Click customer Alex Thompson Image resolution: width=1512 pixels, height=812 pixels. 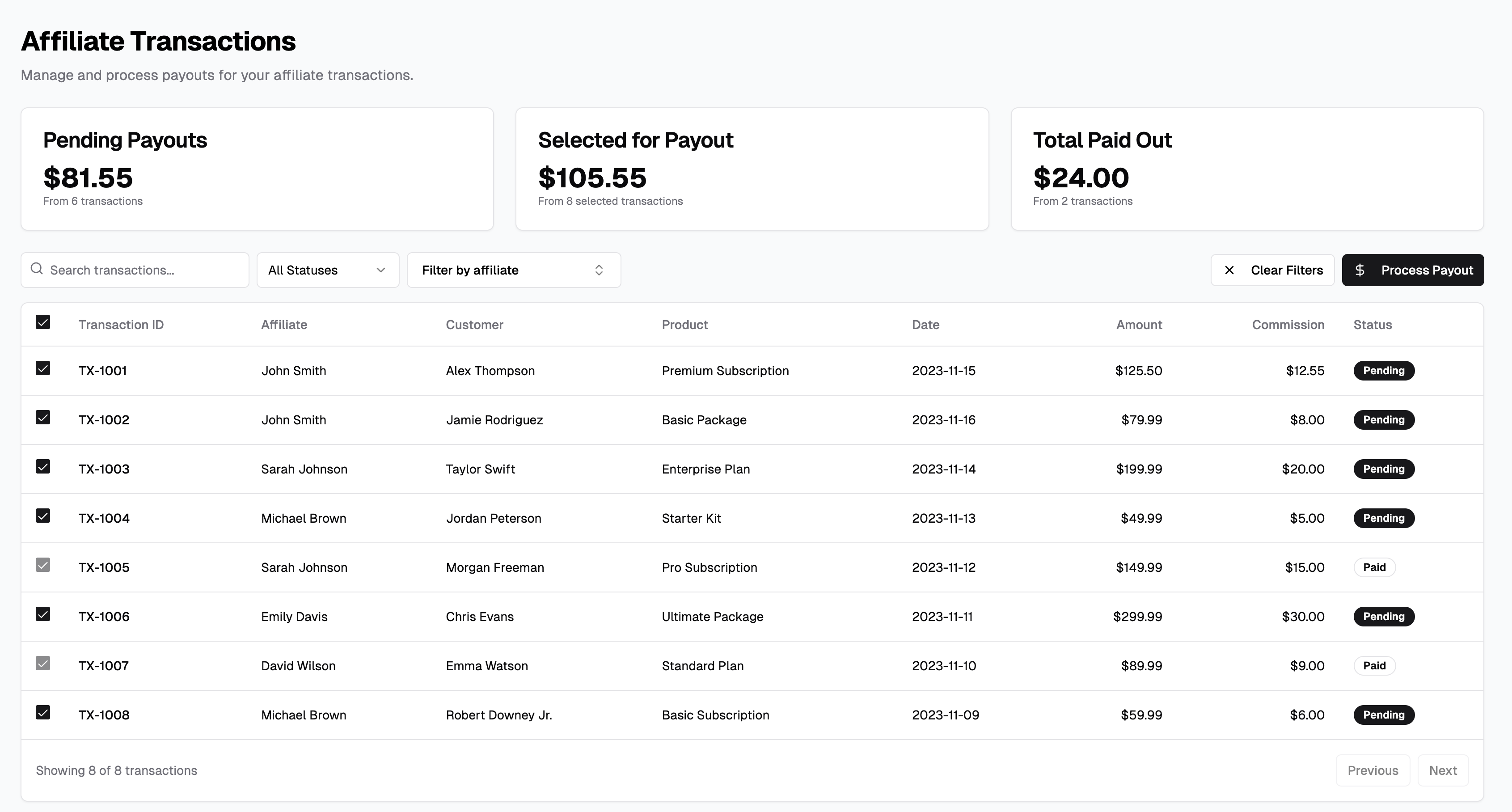[x=490, y=371]
